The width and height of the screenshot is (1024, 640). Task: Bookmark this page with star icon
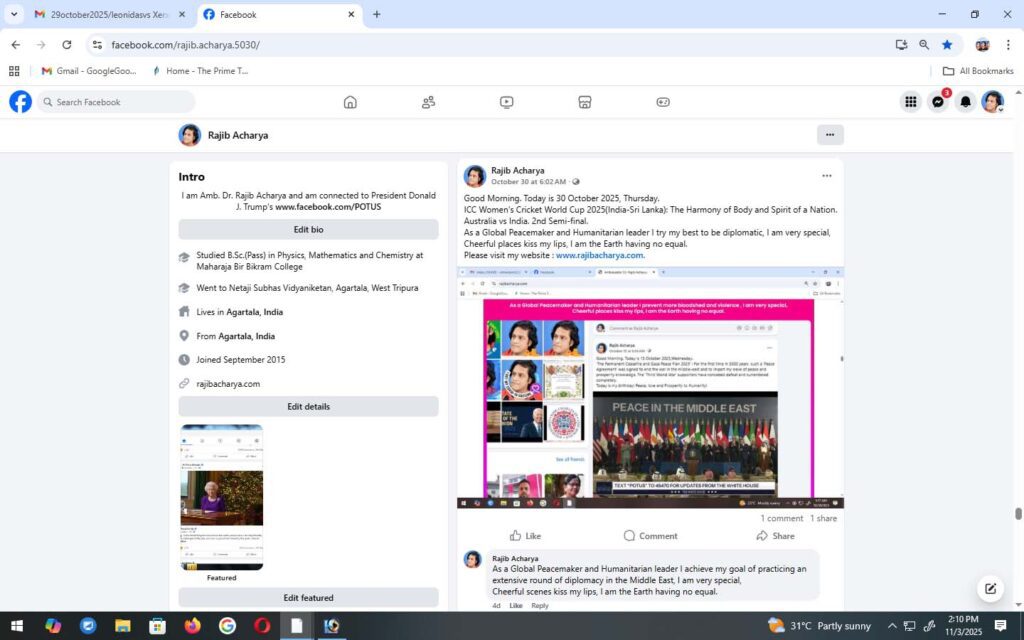(947, 45)
